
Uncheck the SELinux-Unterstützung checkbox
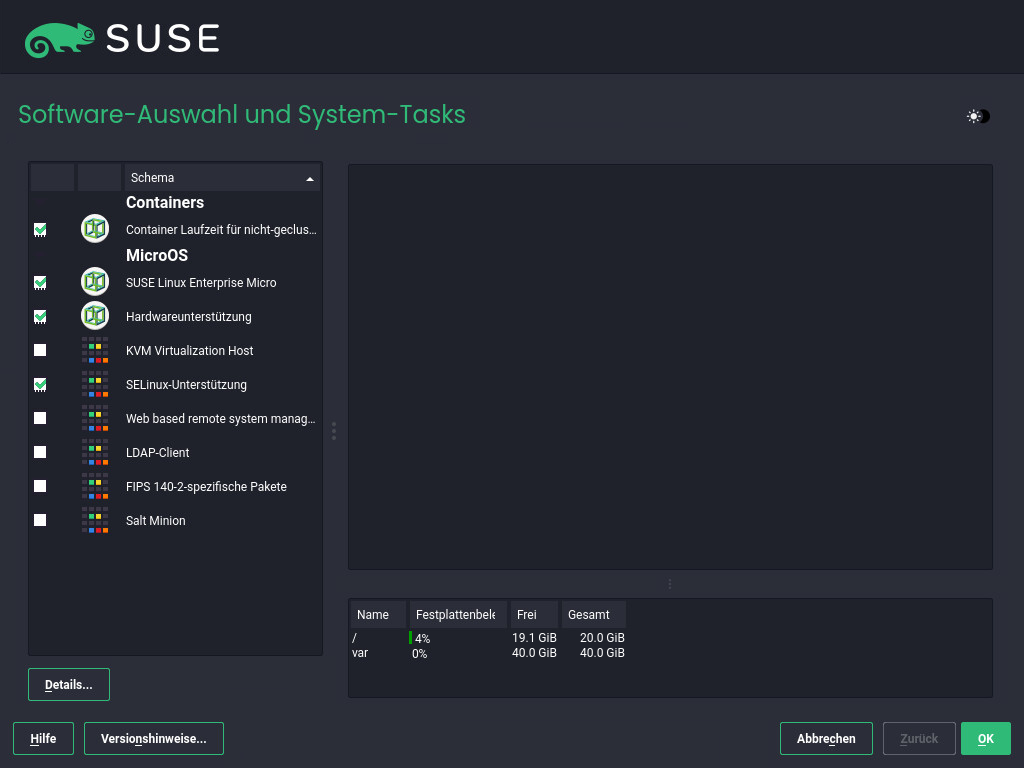(40, 385)
